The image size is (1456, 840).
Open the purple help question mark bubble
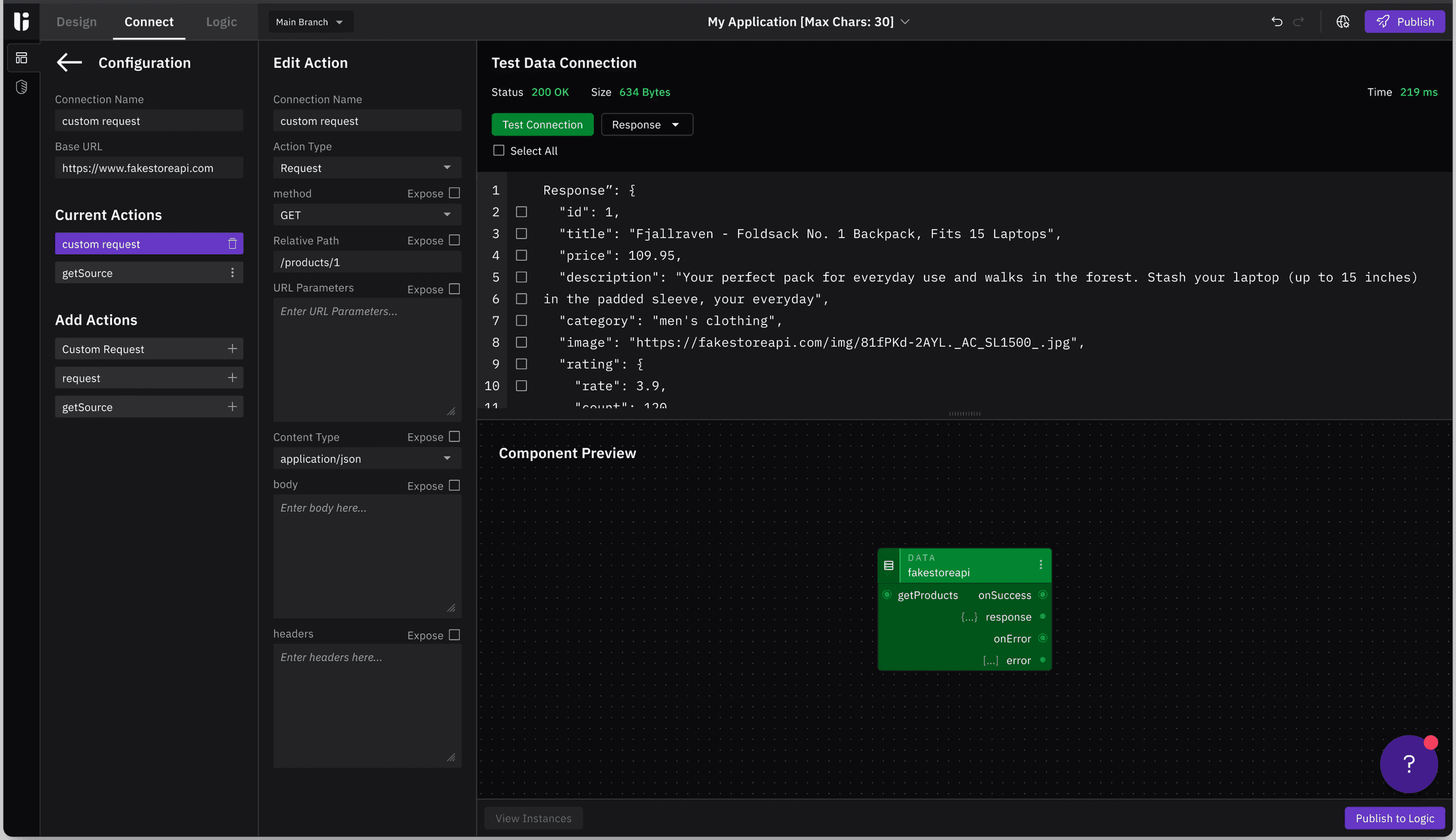(x=1409, y=764)
